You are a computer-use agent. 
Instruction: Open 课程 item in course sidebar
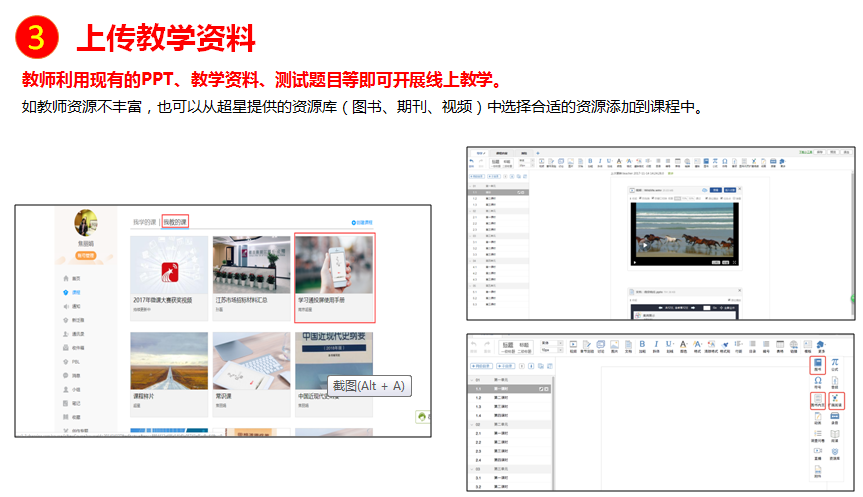72,292
